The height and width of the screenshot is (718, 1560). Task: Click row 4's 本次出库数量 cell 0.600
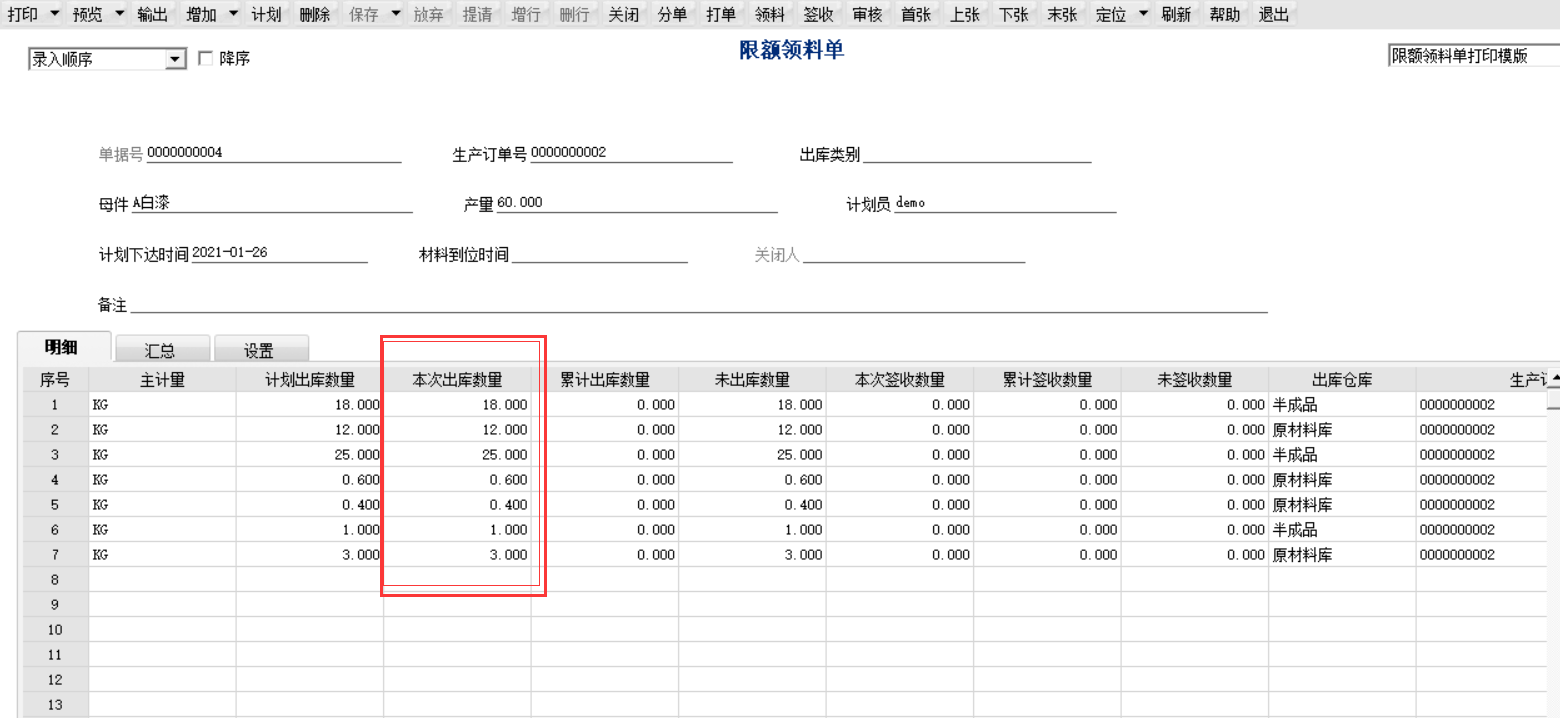coord(457,480)
